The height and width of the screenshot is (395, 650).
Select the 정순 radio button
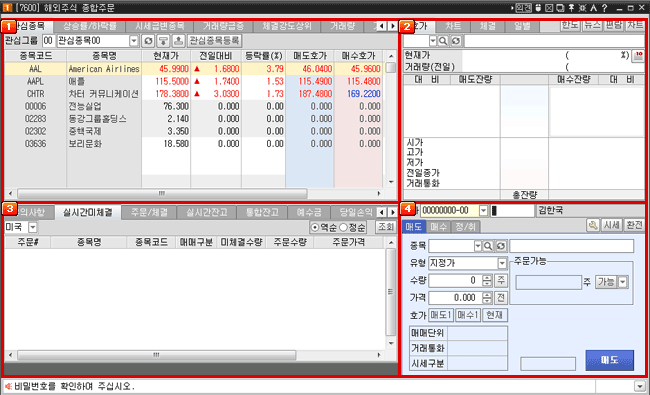point(343,227)
